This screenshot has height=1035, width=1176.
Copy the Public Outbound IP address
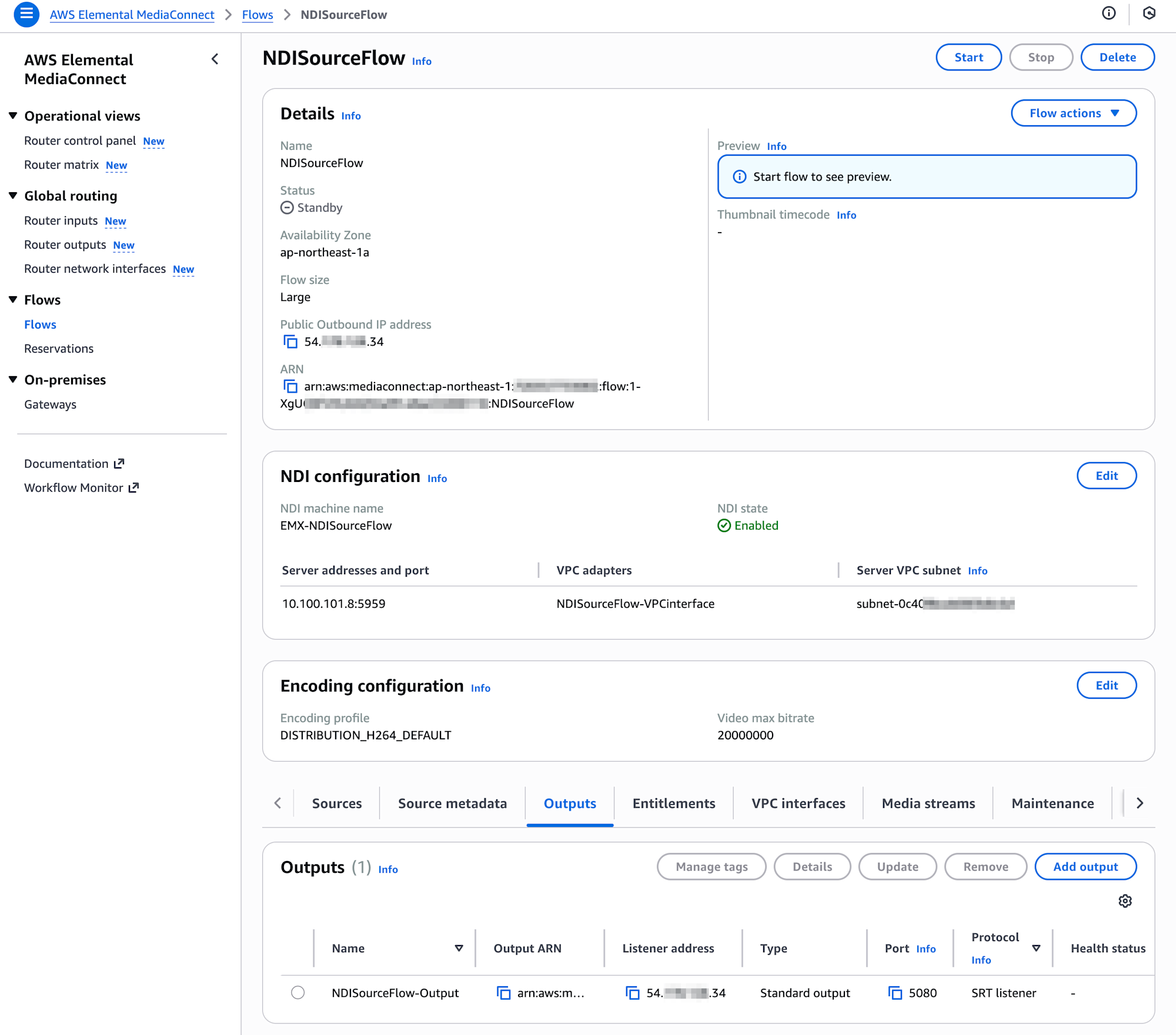290,341
